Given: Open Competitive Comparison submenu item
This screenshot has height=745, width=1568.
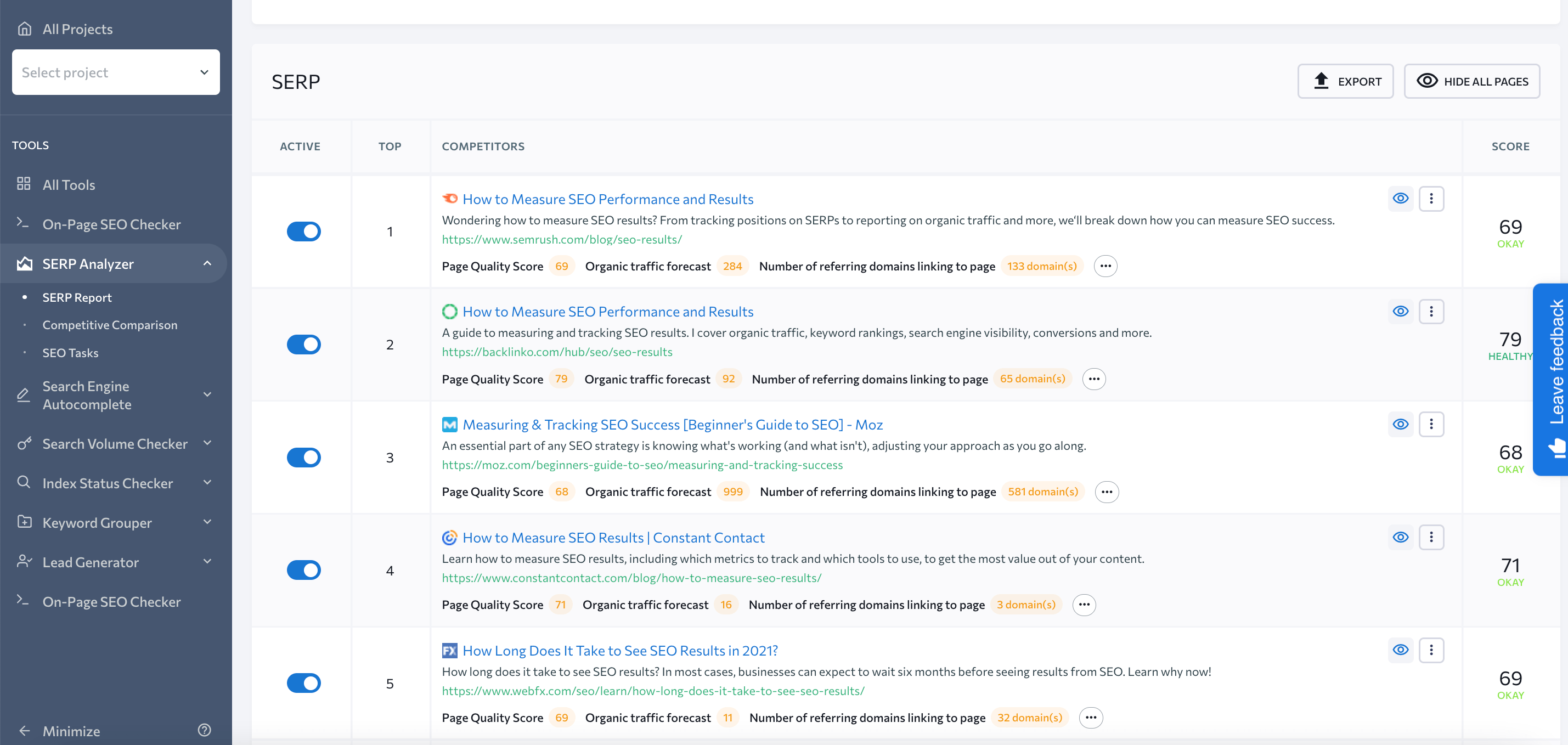Looking at the screenshot, I should point(110,324).
